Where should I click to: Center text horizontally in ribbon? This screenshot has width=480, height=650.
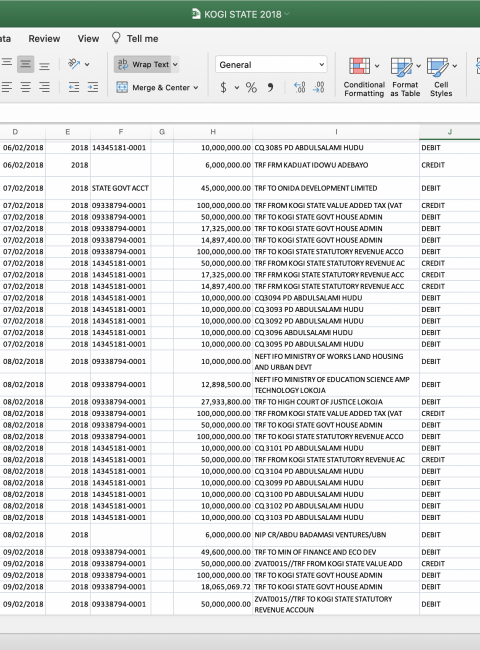25,87
